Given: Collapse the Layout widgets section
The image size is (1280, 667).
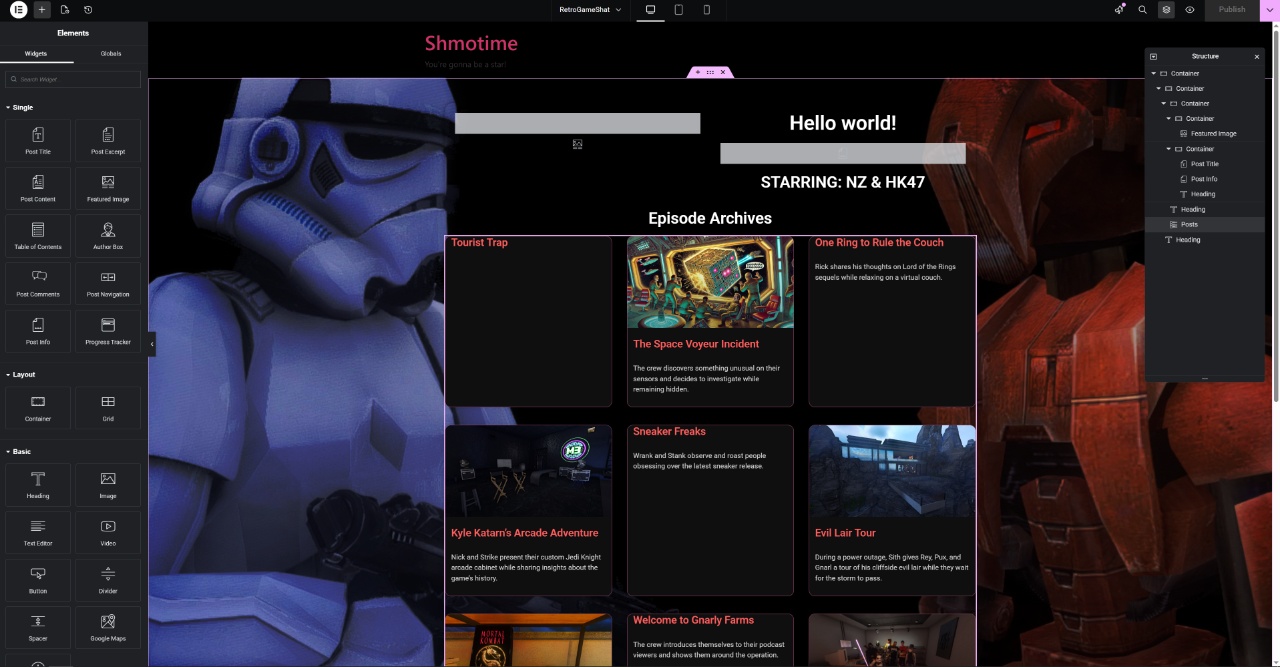Looking at the screenshot, I should click(x=21, y=374).
